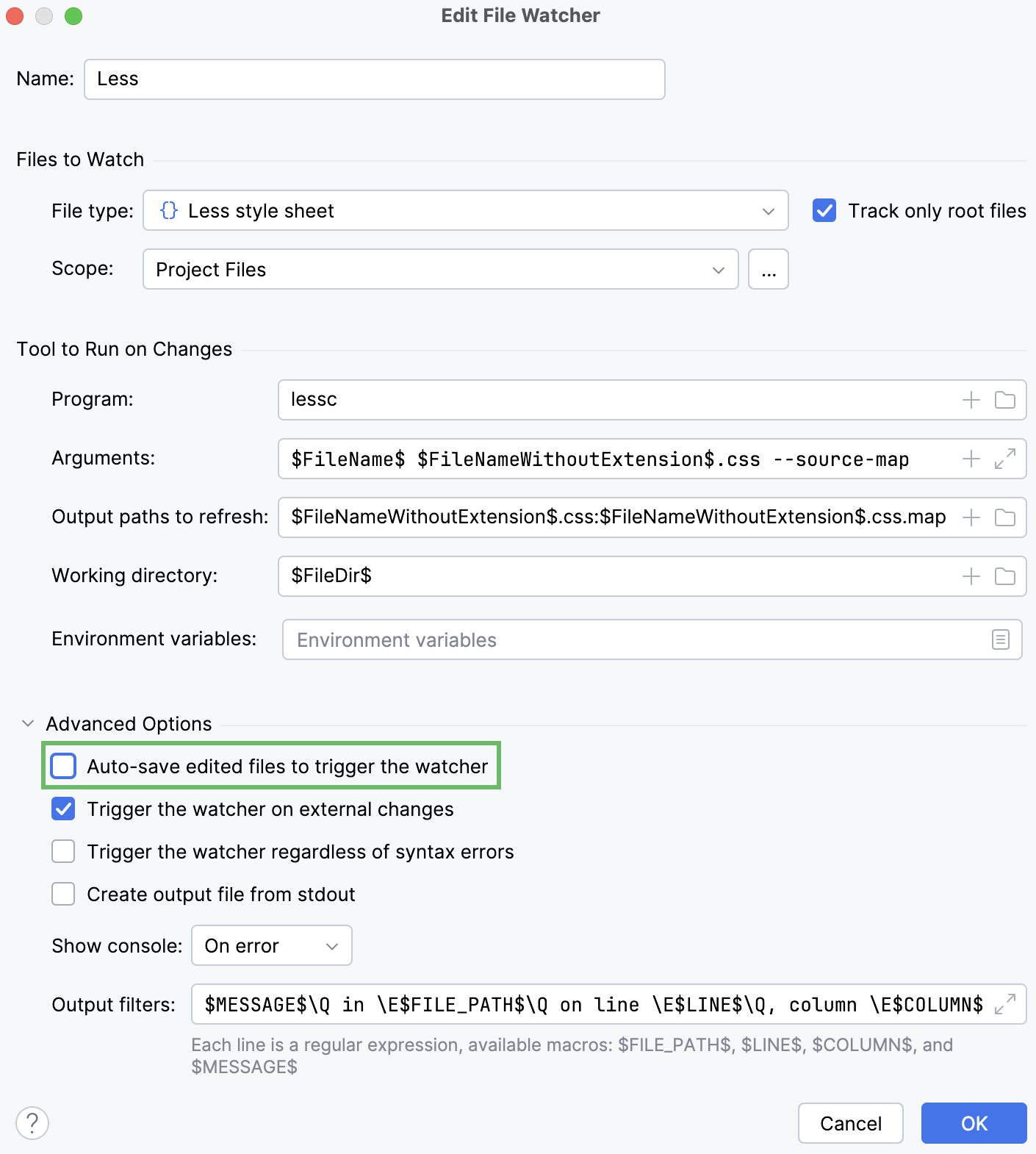Screen dimensions: 1036x1154
Task: Browse folder for Output paths to refresh
Action: point(1004,517)
